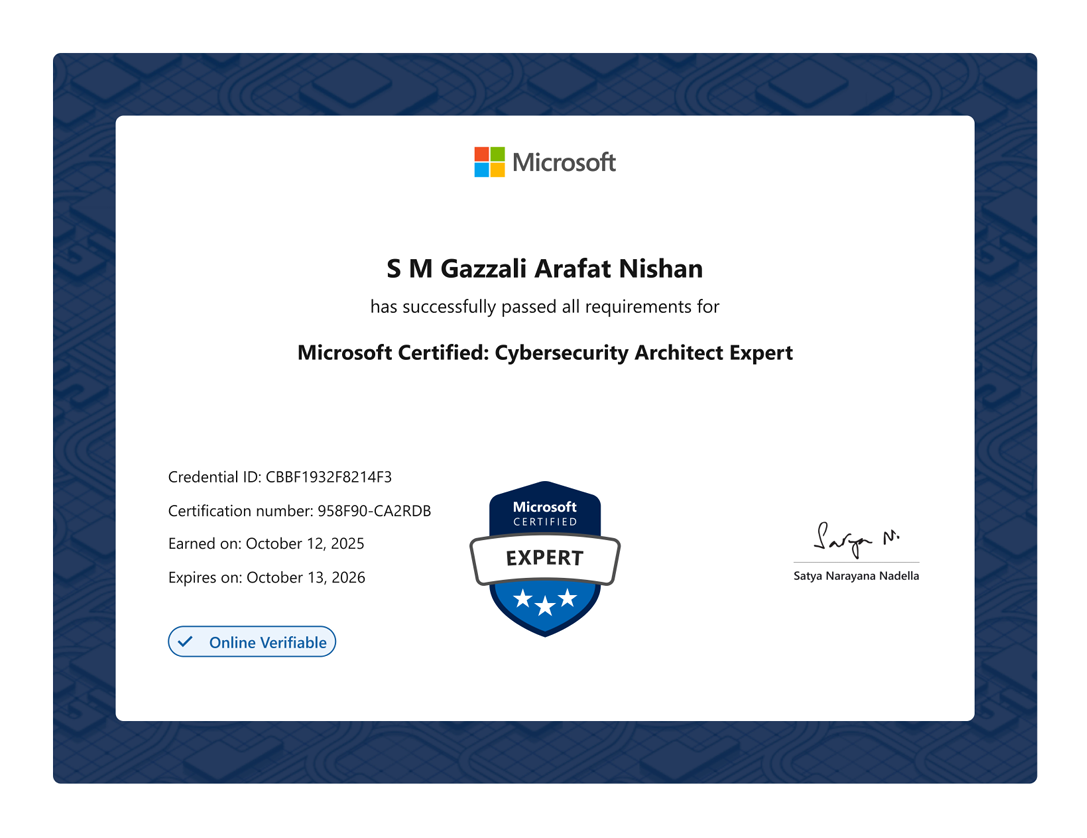This screenshot has height=838, width=1087.
Task: Click the EXPERT banner ribbon on the badge
Action: (x=544, y=557)
